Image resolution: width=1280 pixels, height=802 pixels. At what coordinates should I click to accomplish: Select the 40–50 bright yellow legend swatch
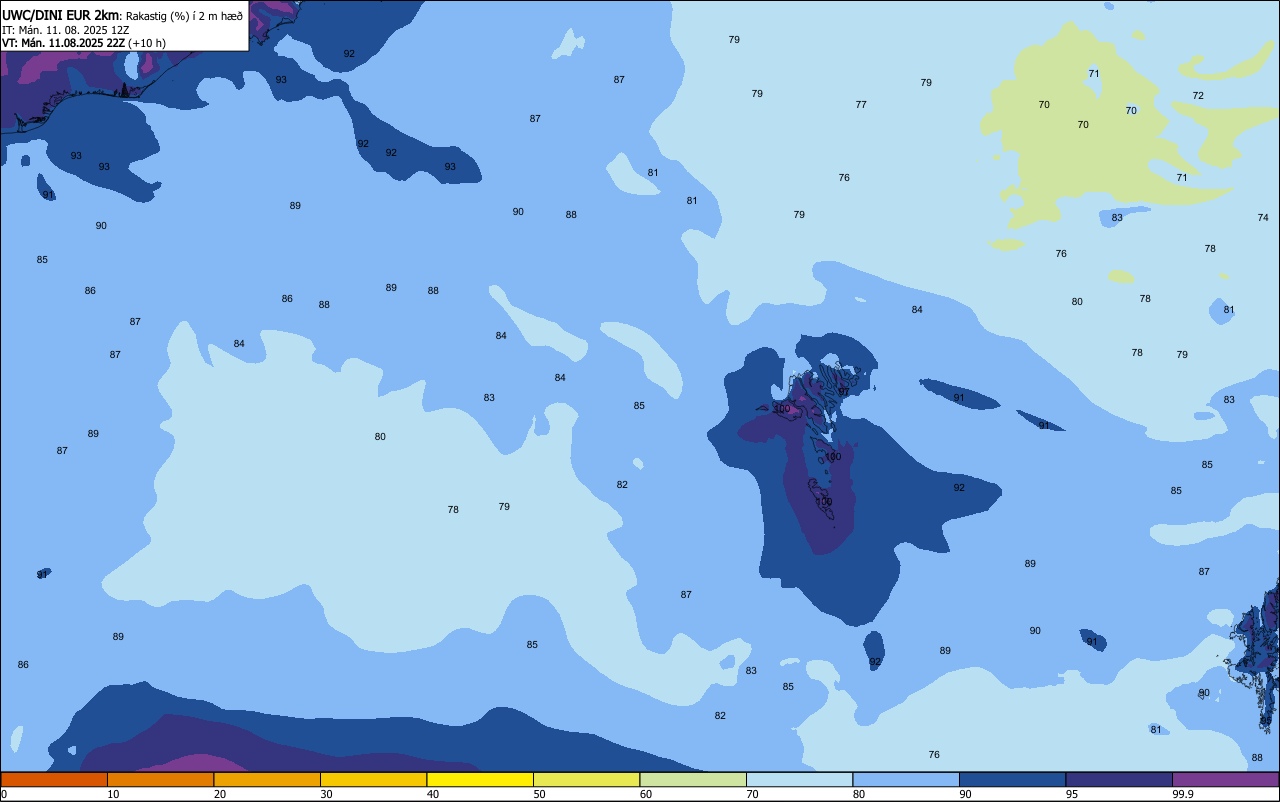480,779
